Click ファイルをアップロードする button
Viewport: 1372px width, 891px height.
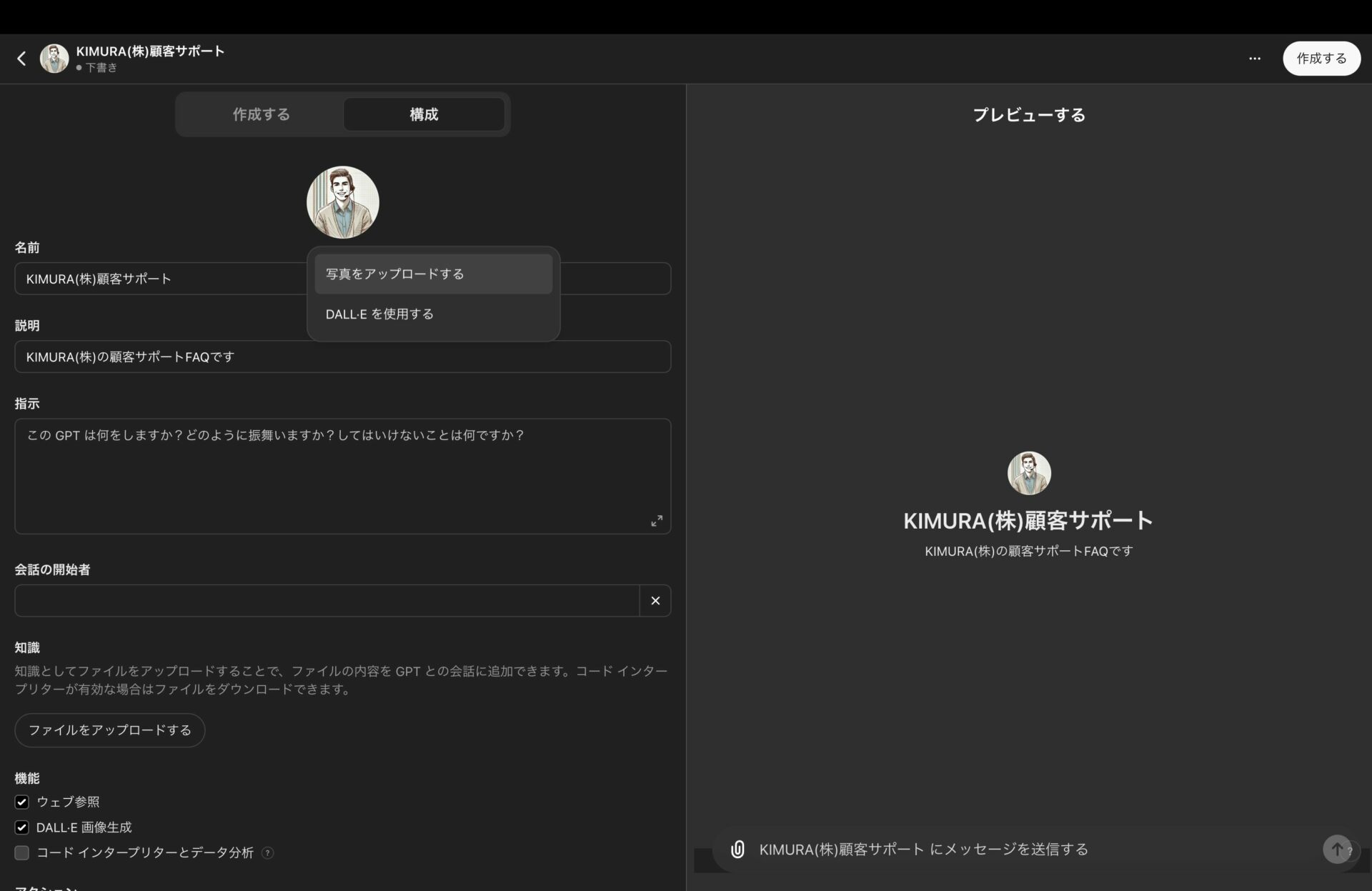tap(109, 730)
